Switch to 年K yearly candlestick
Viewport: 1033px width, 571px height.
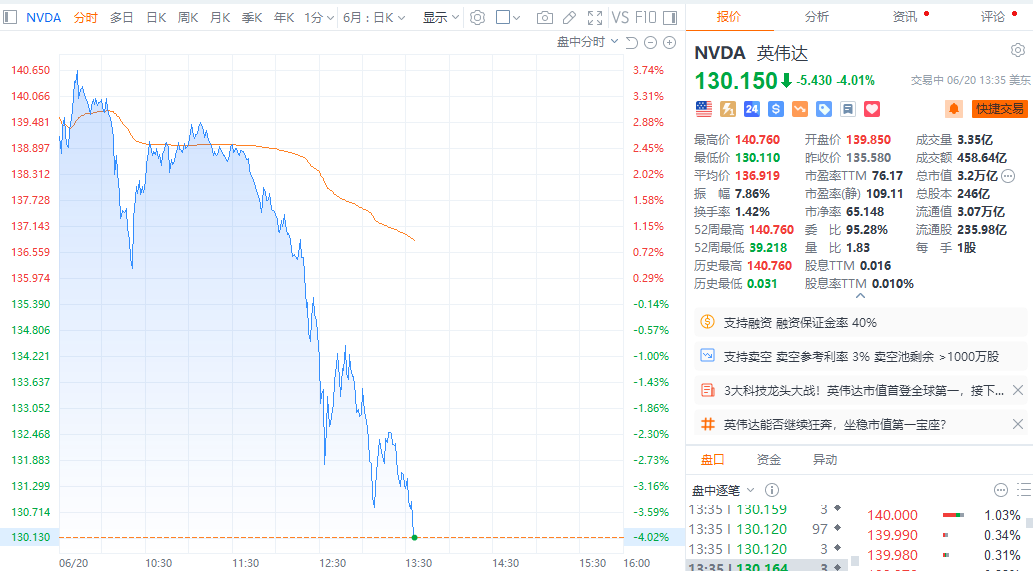tap(284, 18)
